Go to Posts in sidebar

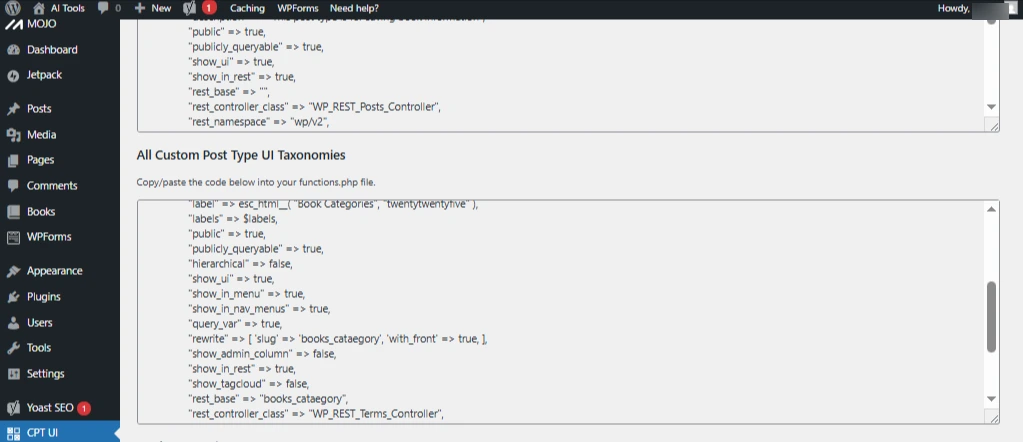[x=39, y=109]
